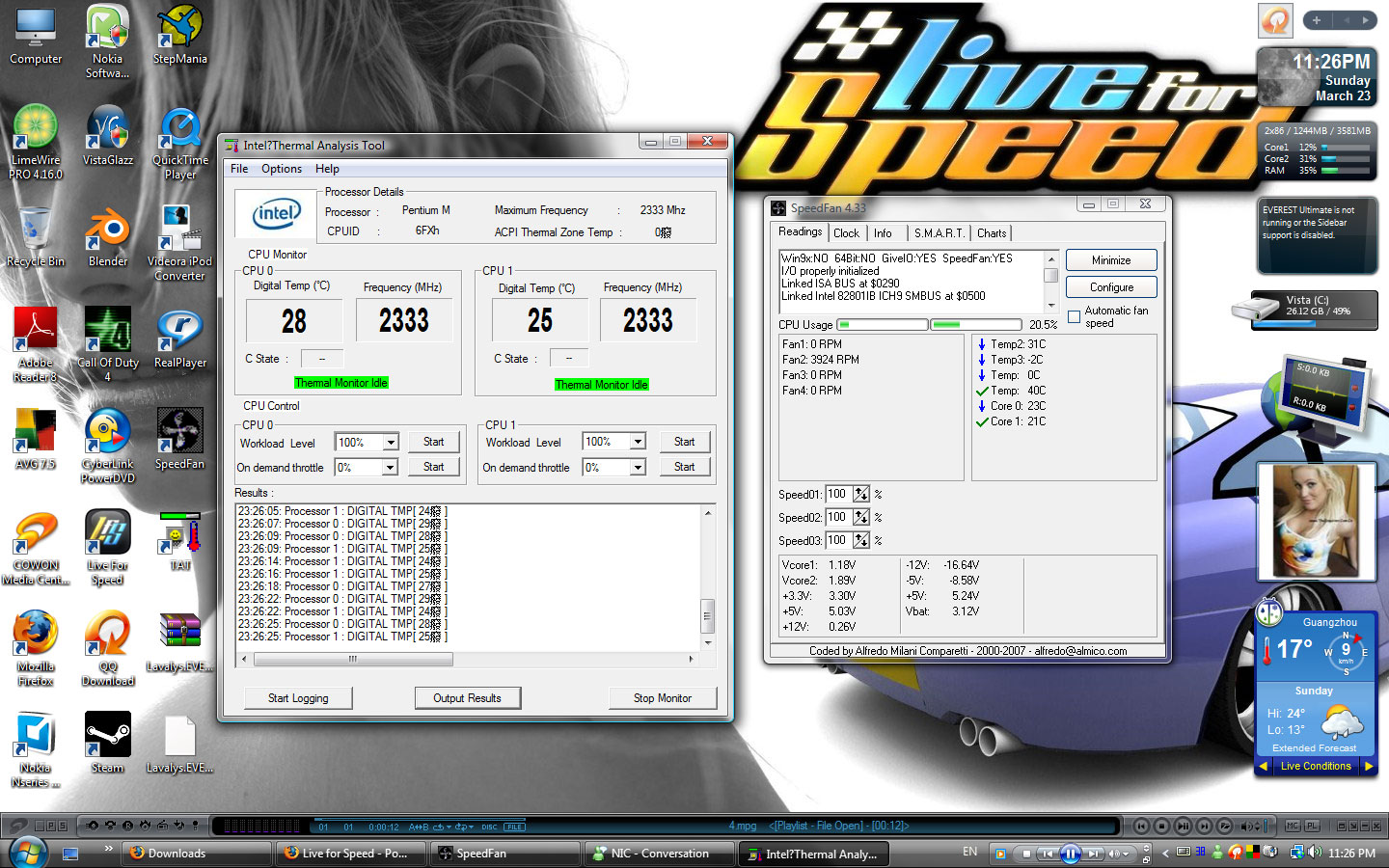1389x868 pixels.
Task: Switch to the S.M.A.R.T. tab
Action: [939, 233]
